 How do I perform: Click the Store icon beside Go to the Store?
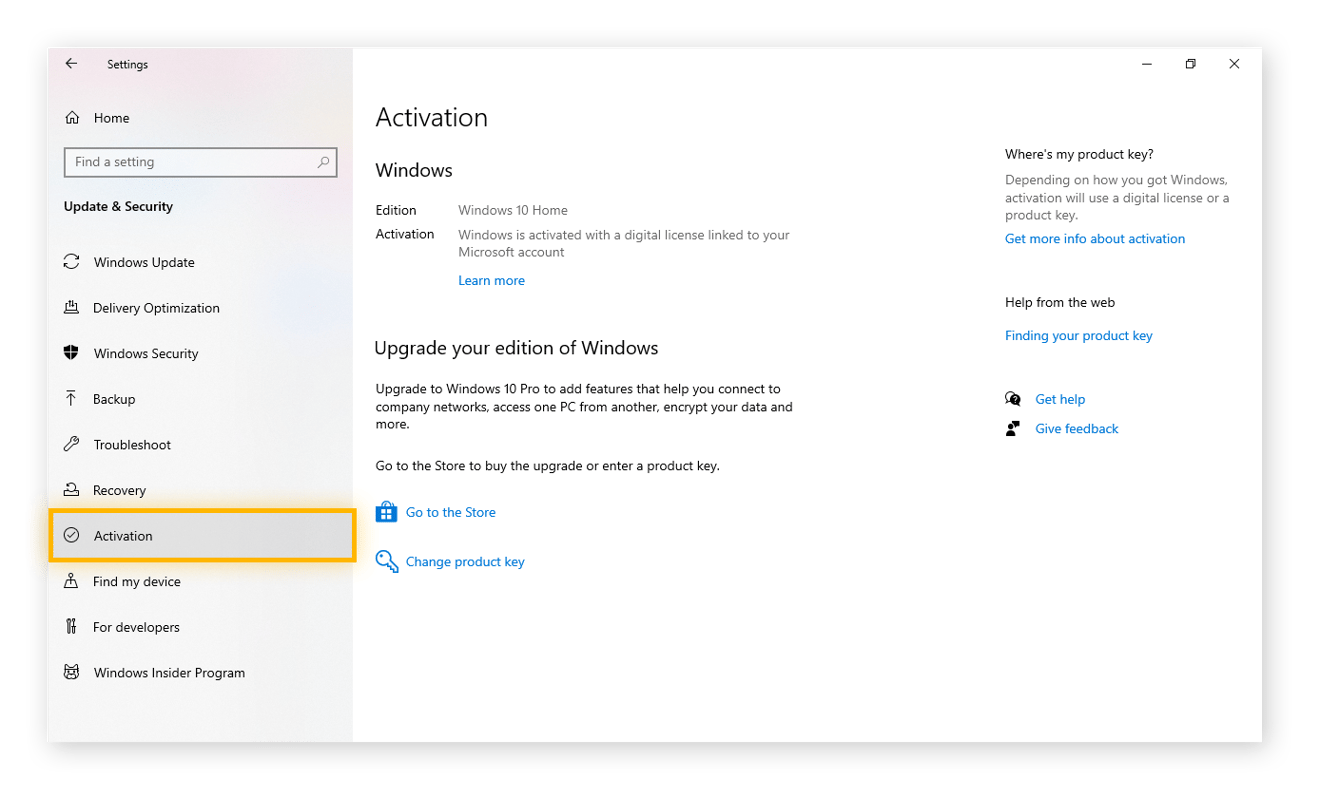click(x=387, y=511)
